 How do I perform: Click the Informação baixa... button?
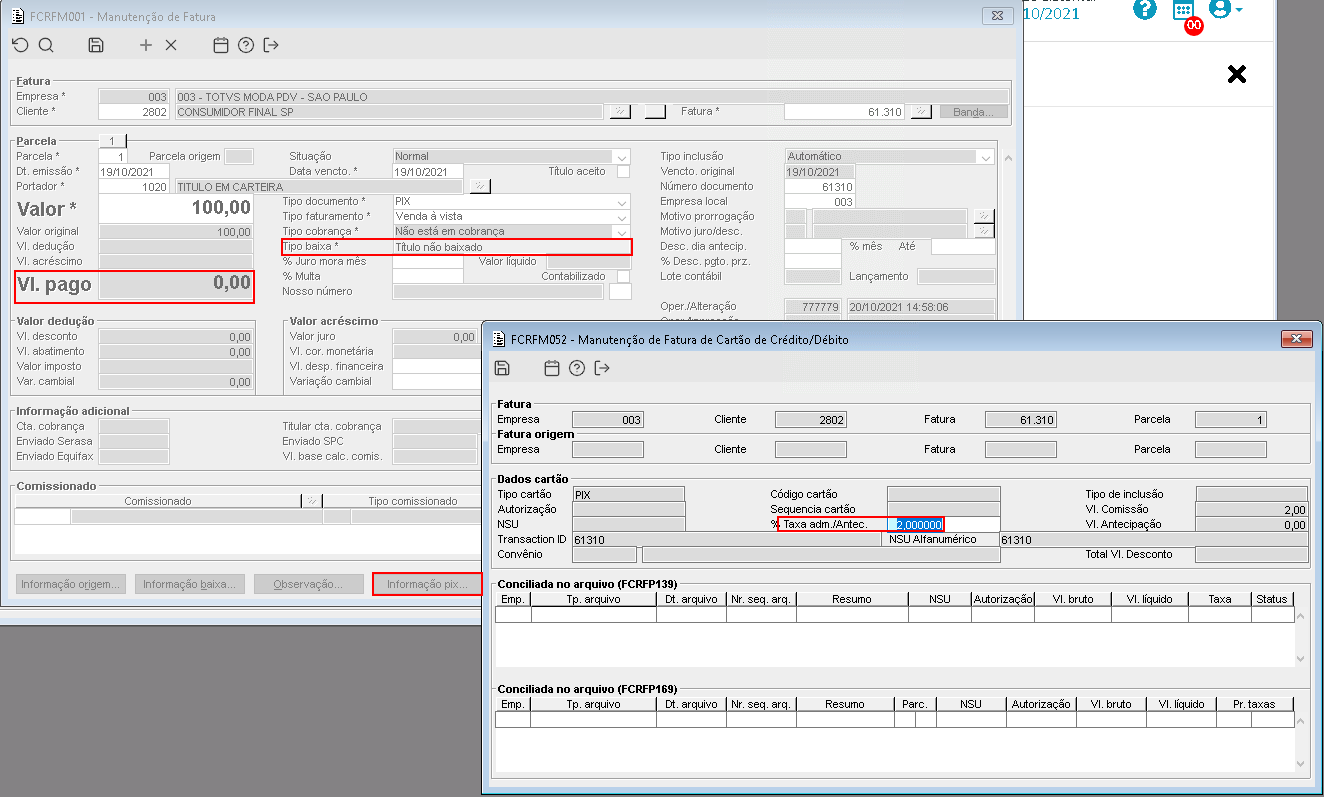(190, 584)
